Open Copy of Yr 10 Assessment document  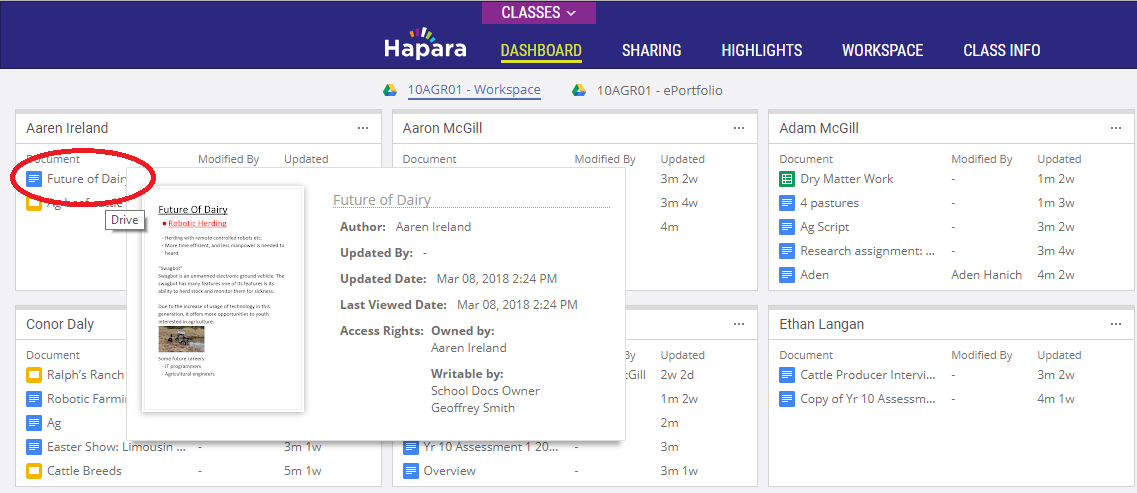tap(867, 399)
